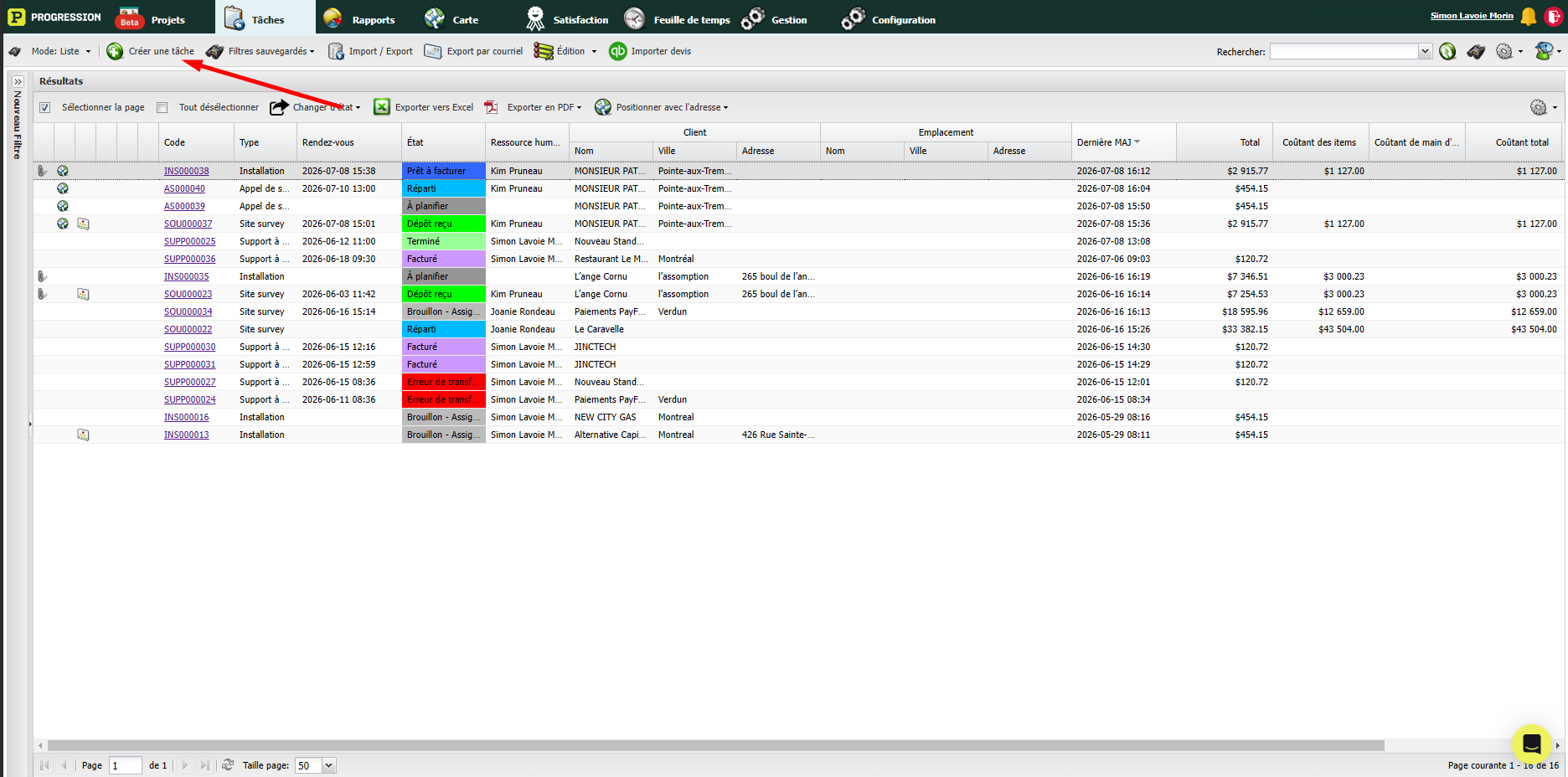Click the Simon Lavoie Morin user link
1568x777 pixels.
click(x=1472, y=16)
